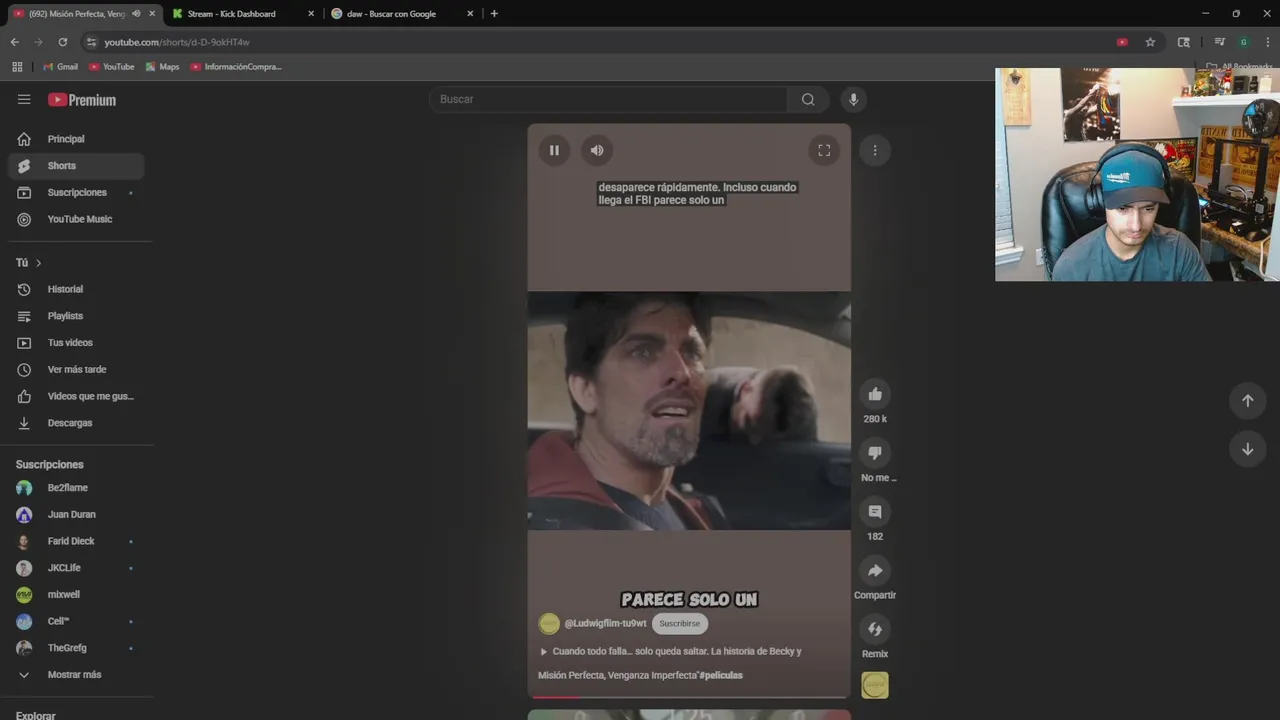Viewport: 1280px width, 720px height.
Task: Close the Kick Dashboard tab
Action: click(311, 14)
